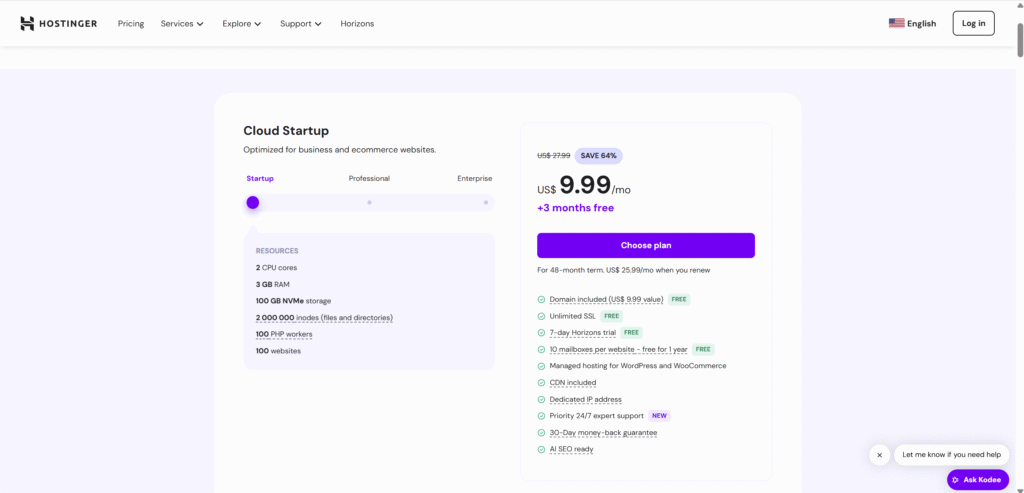Click the 100 PHP workers resource
The height and width of the screenshot is (493, 1024).
click(x=284, y=334)
